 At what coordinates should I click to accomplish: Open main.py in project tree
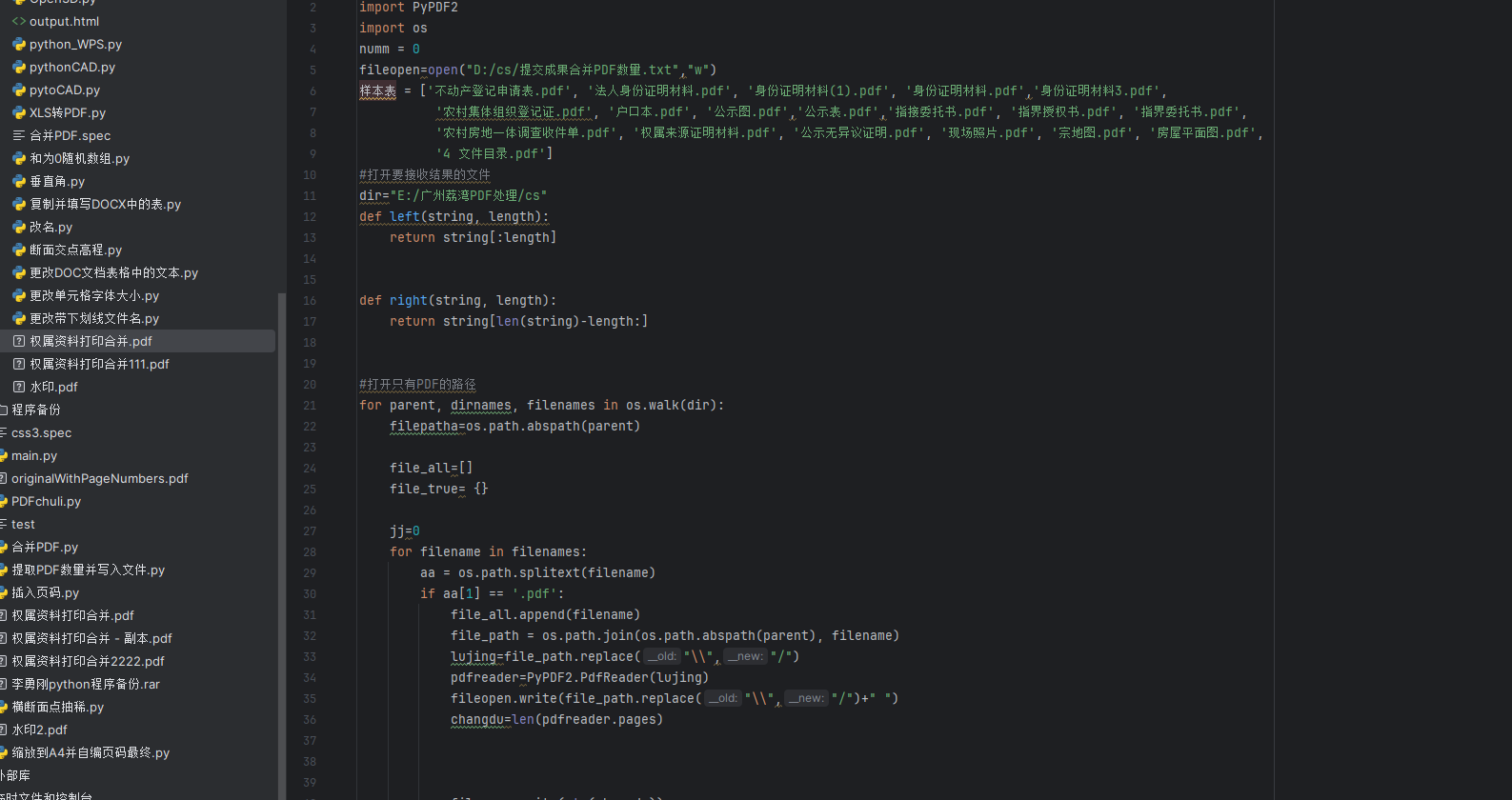tap(34, 455)
